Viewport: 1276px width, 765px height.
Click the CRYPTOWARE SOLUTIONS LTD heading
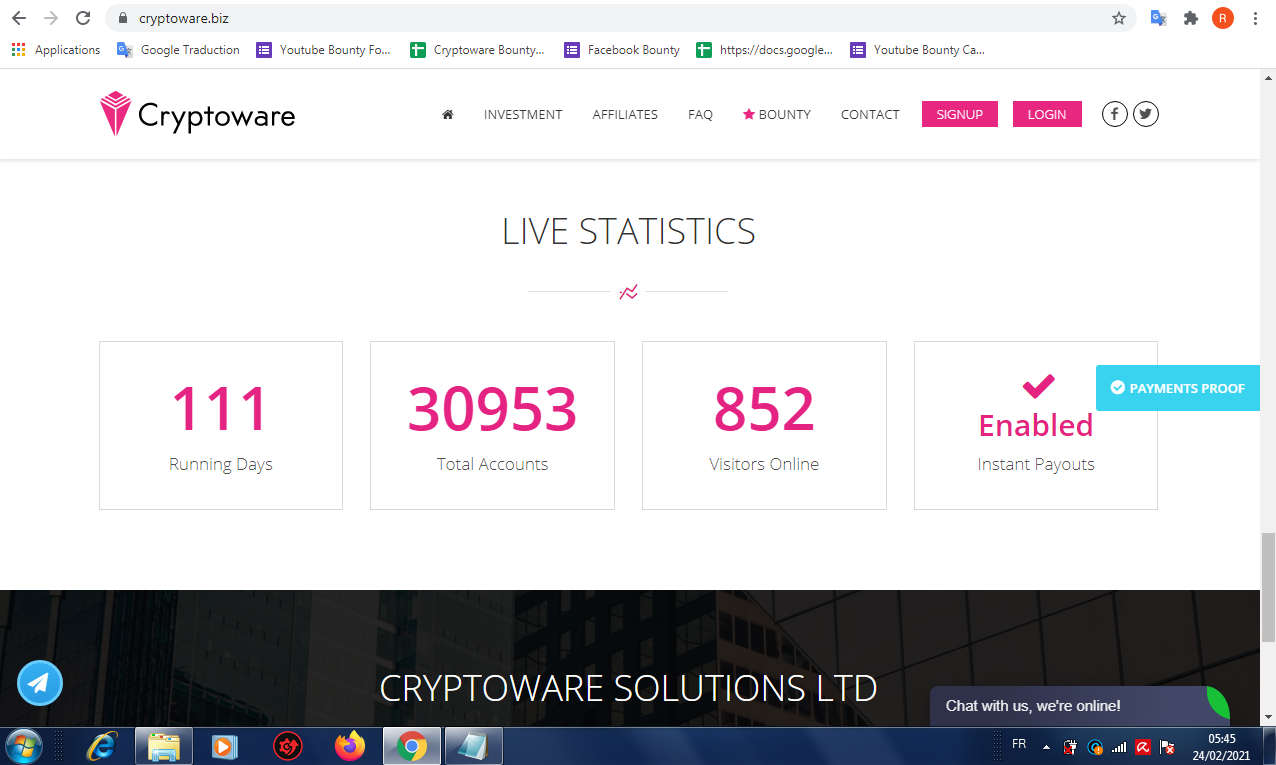(x=628, y=688)
